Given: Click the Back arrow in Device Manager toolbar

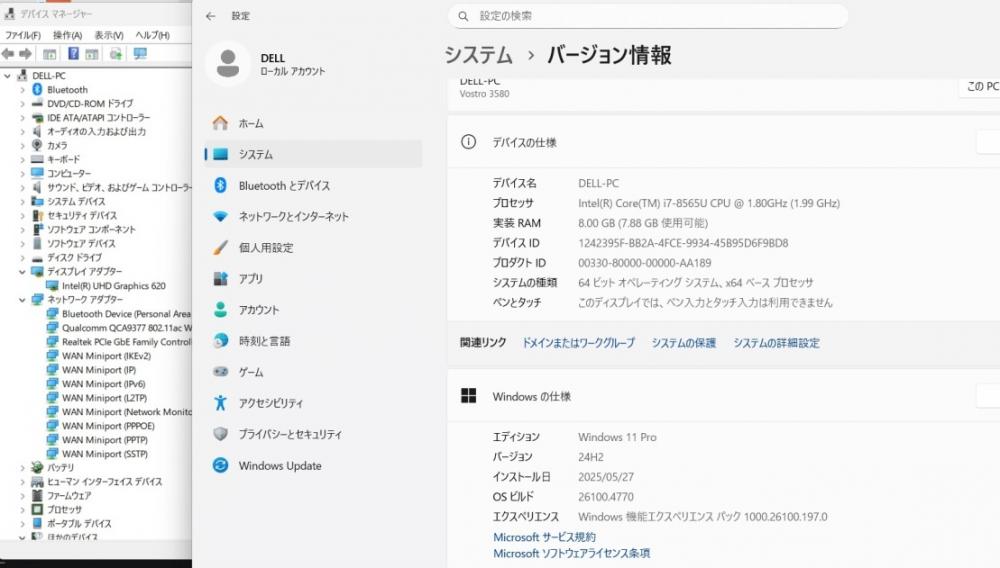Looking at the screenshot, I should pyautogui.click(x=8, y=54).
